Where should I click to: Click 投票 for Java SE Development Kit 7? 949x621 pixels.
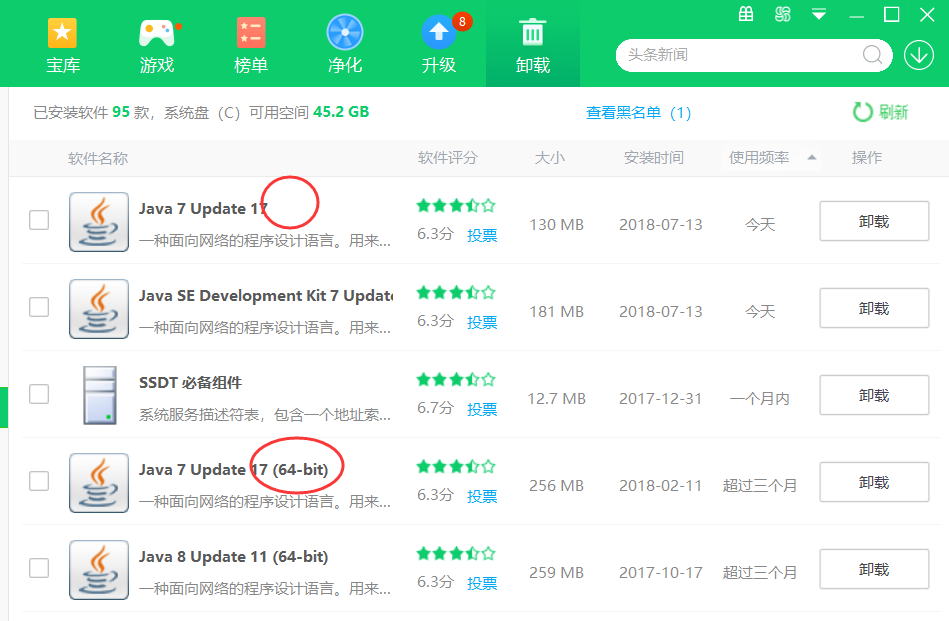482,322
